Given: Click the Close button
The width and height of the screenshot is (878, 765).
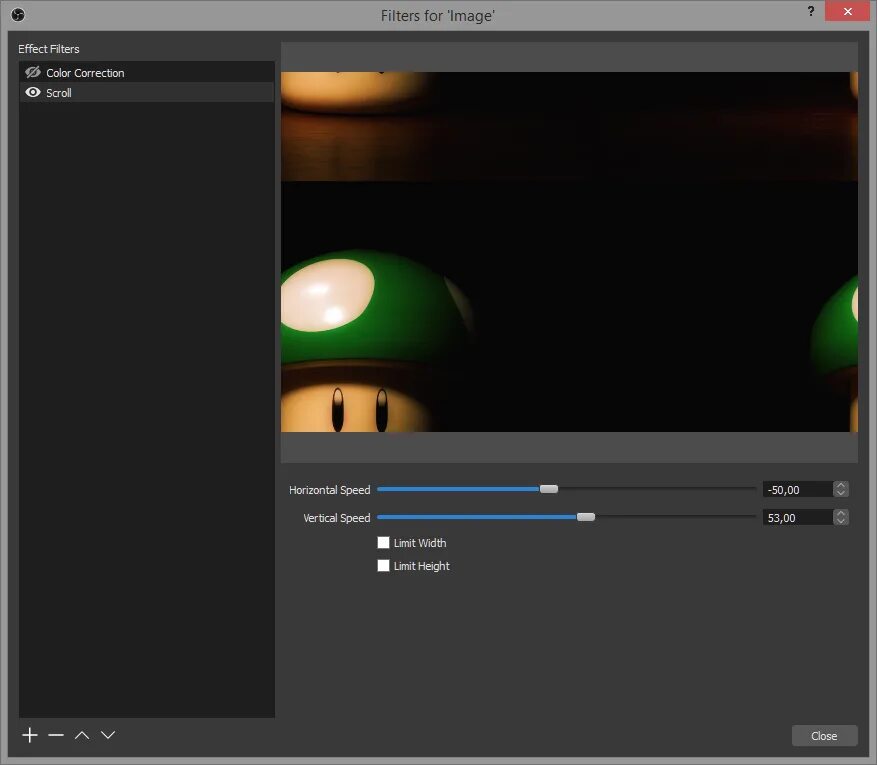Looking at the screenshot, I should (824, 735).
